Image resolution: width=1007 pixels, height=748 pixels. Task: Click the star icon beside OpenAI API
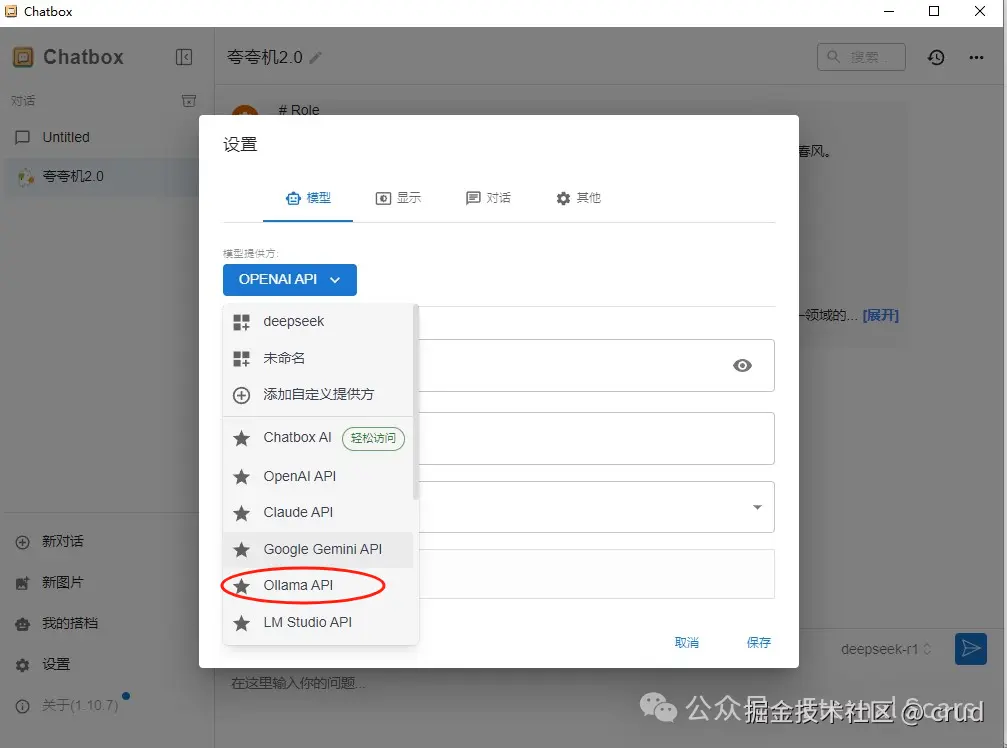[x=241, y=477]
